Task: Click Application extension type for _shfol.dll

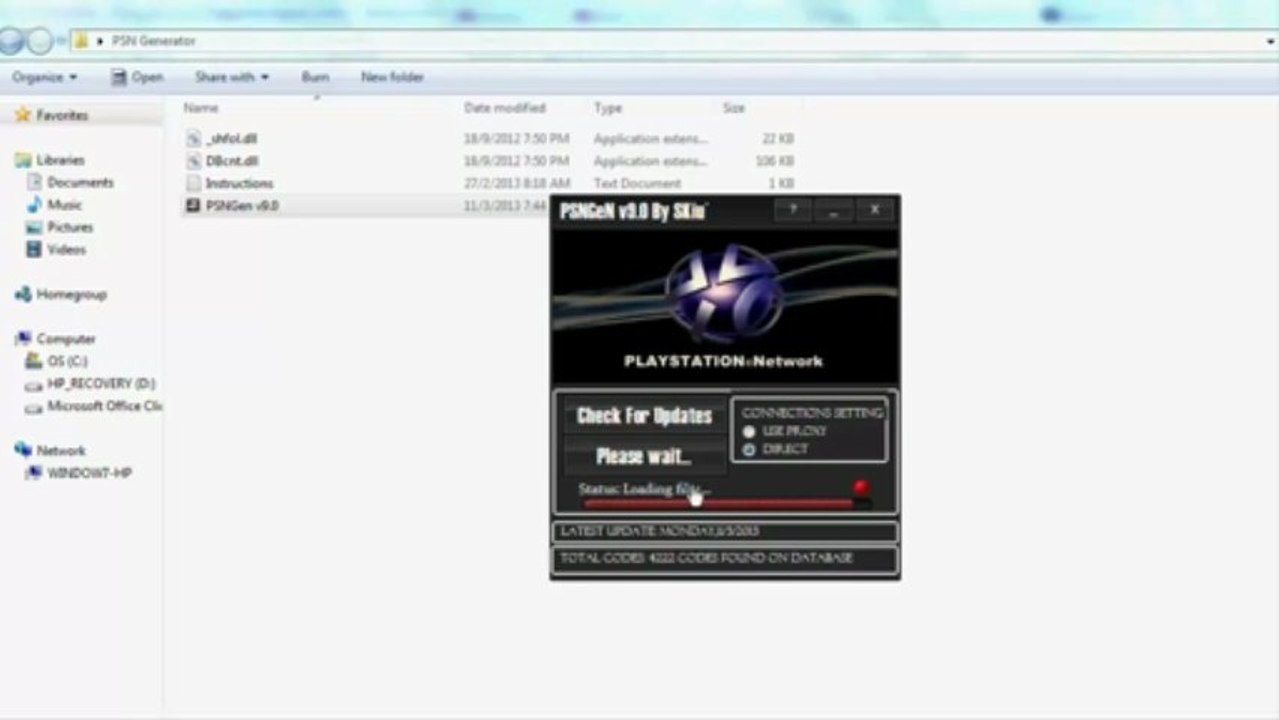Action: click(x=650, y=138)
